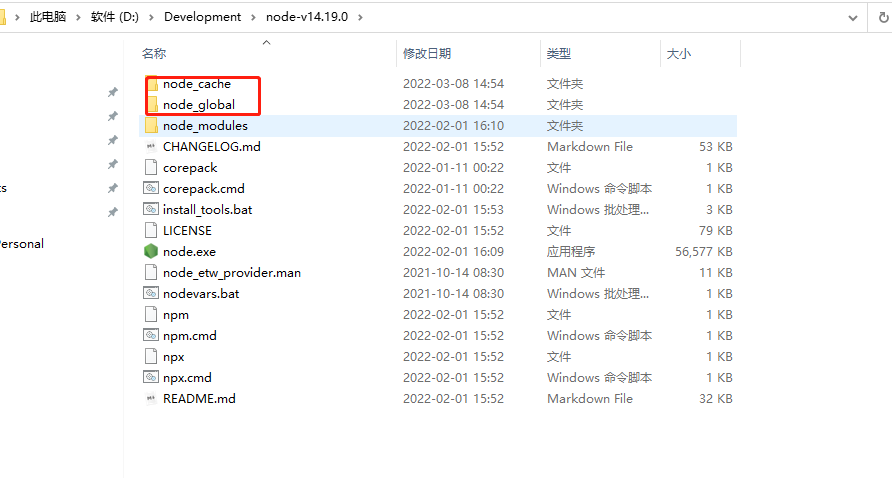Go to 软件 (D:) in the address bar

[115, 17]
